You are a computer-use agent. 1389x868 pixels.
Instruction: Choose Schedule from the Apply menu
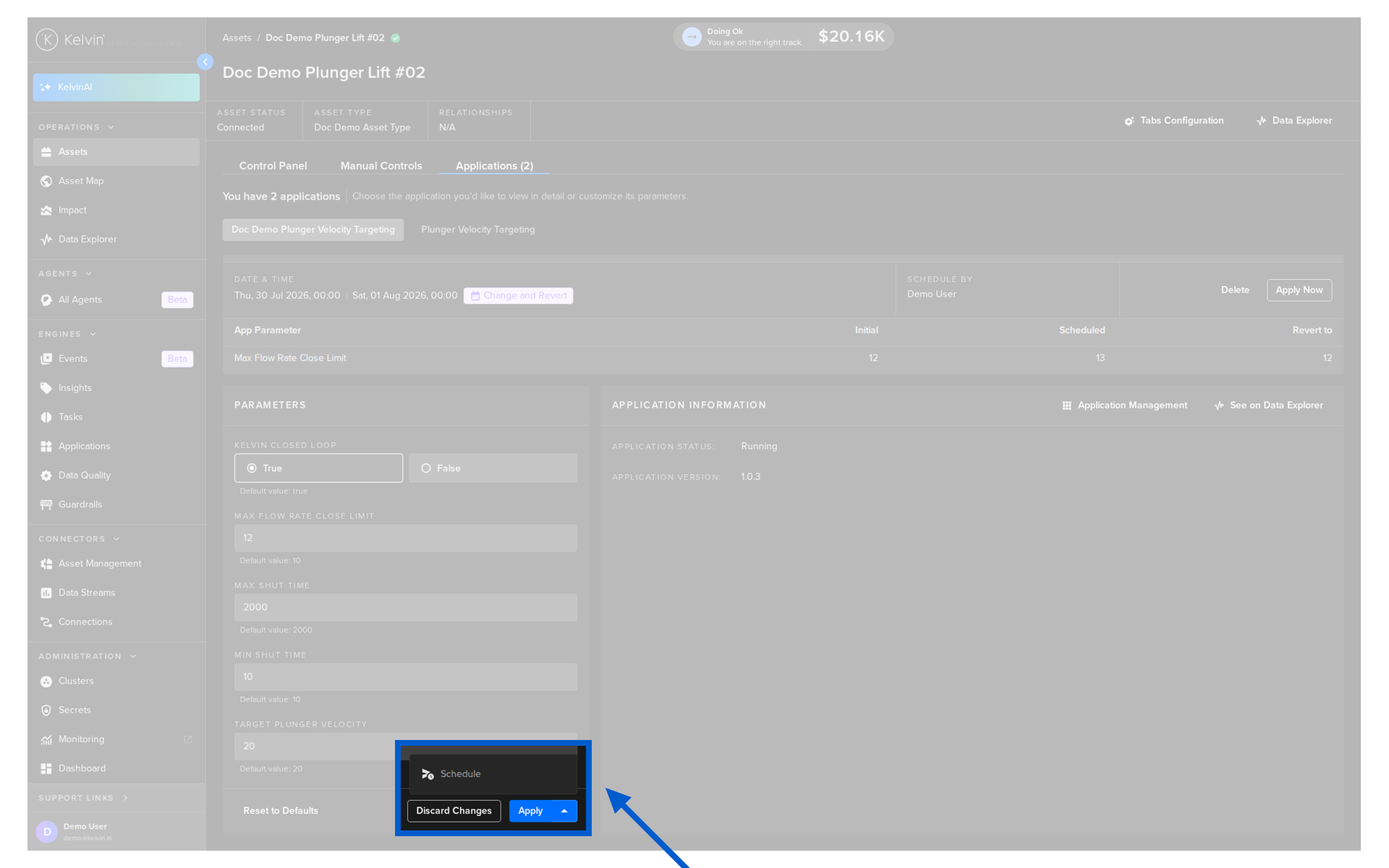point(493,774)
